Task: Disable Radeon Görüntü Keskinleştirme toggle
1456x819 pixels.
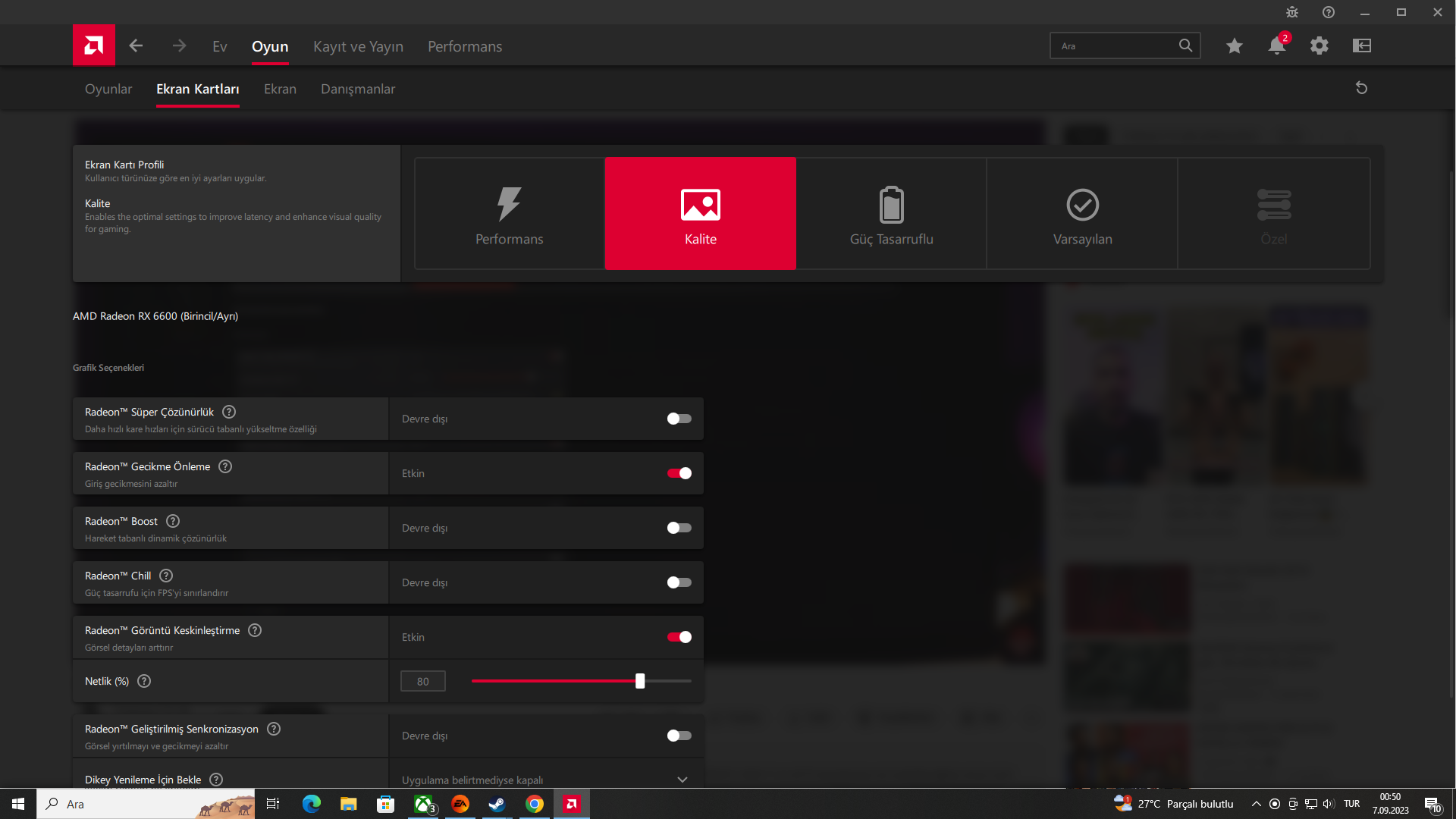Action: pos(679,637)
